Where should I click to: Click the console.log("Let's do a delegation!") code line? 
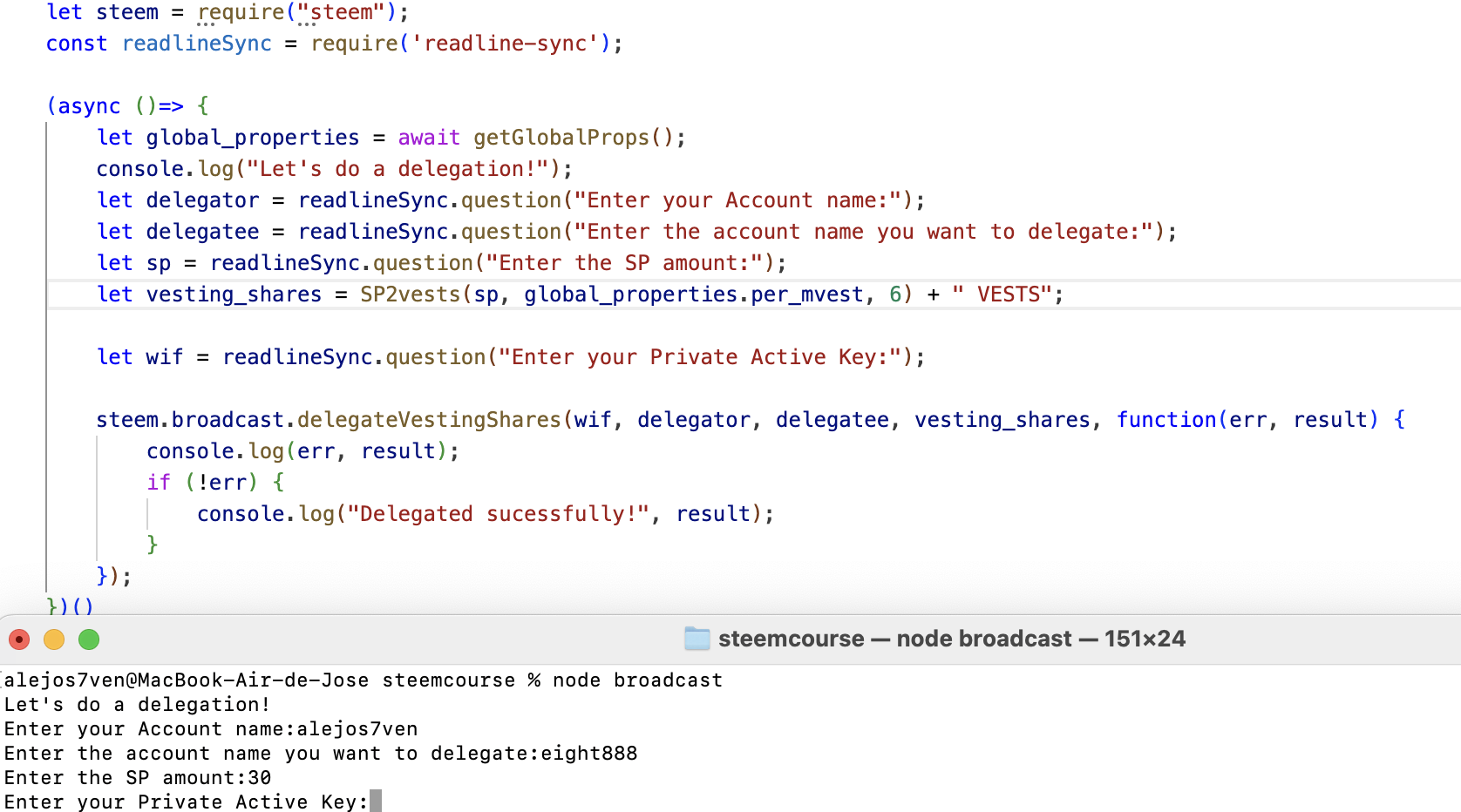point(335,169)
